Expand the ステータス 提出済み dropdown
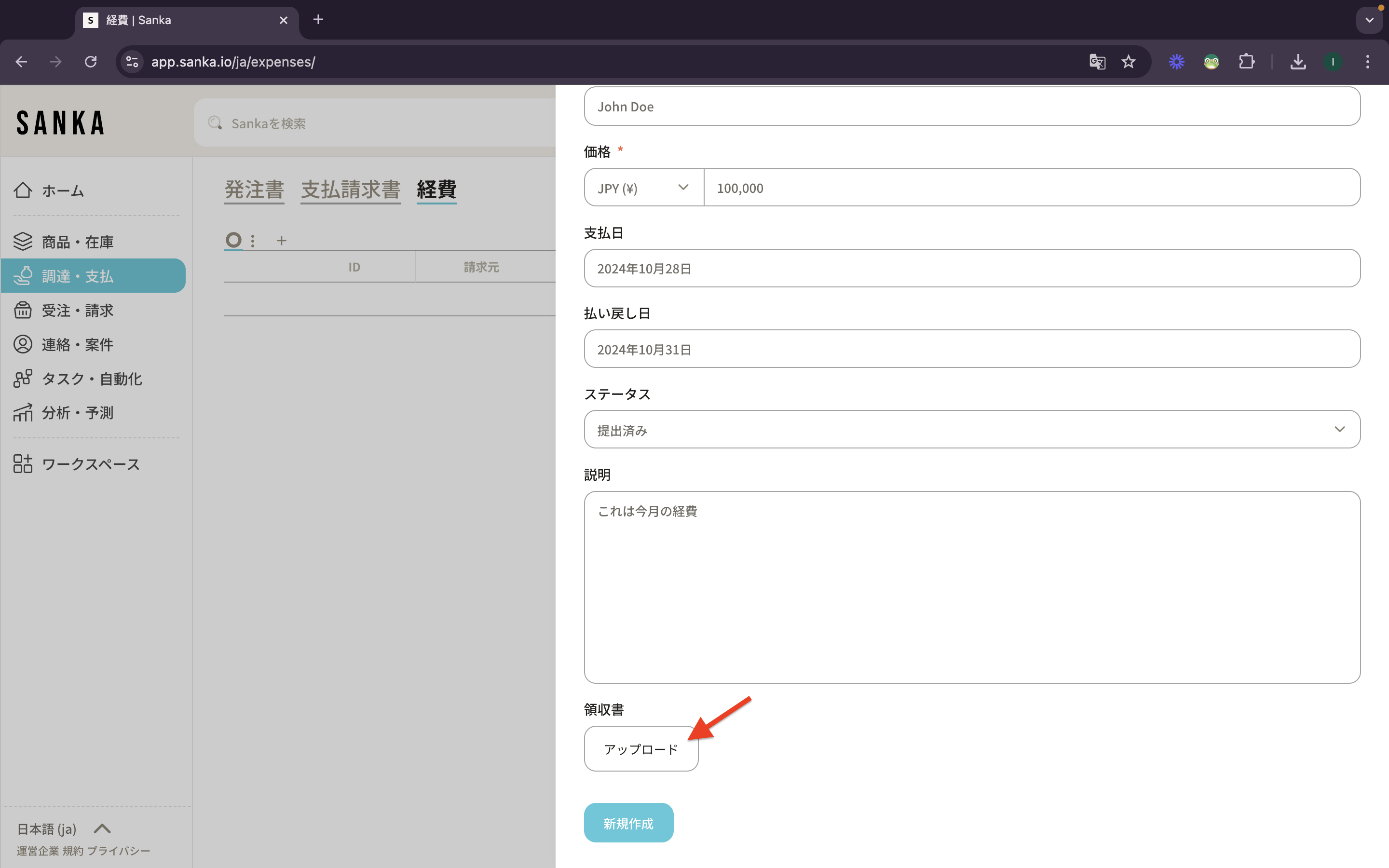 click(x=972, y=429)
